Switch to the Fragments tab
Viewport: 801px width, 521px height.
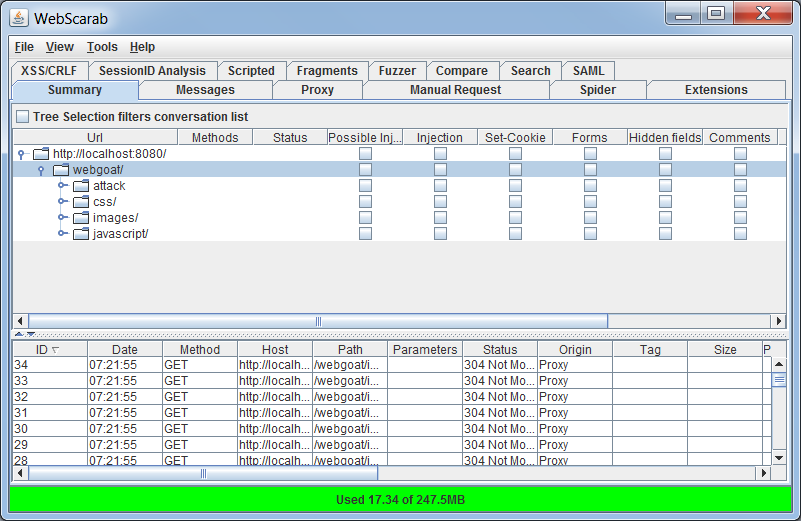327,70
